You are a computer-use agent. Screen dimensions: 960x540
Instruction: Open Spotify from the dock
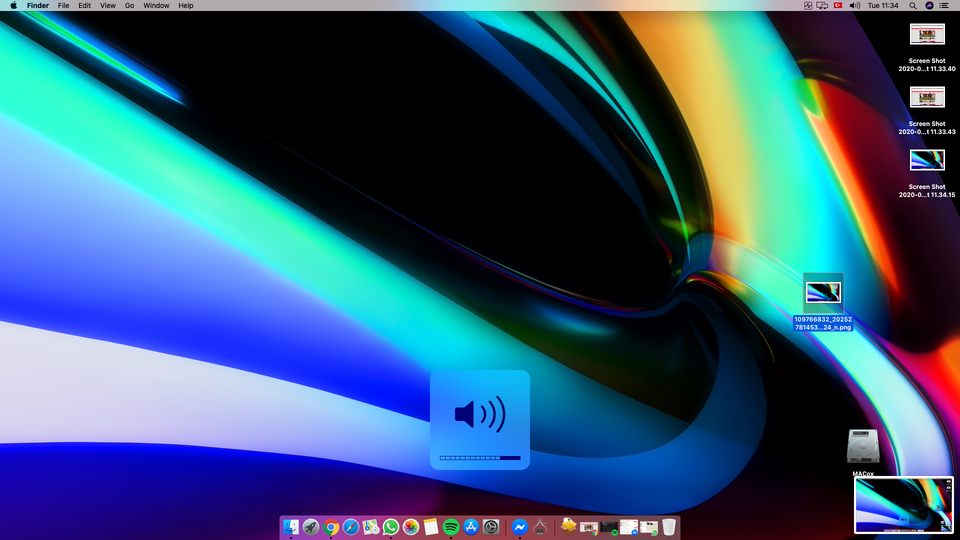pos(451,527)
